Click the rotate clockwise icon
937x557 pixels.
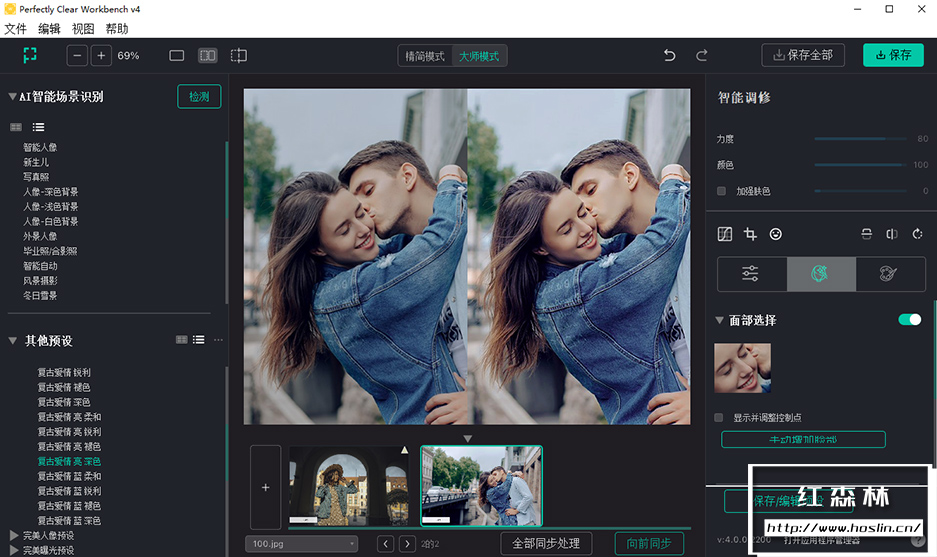[918, 234]
